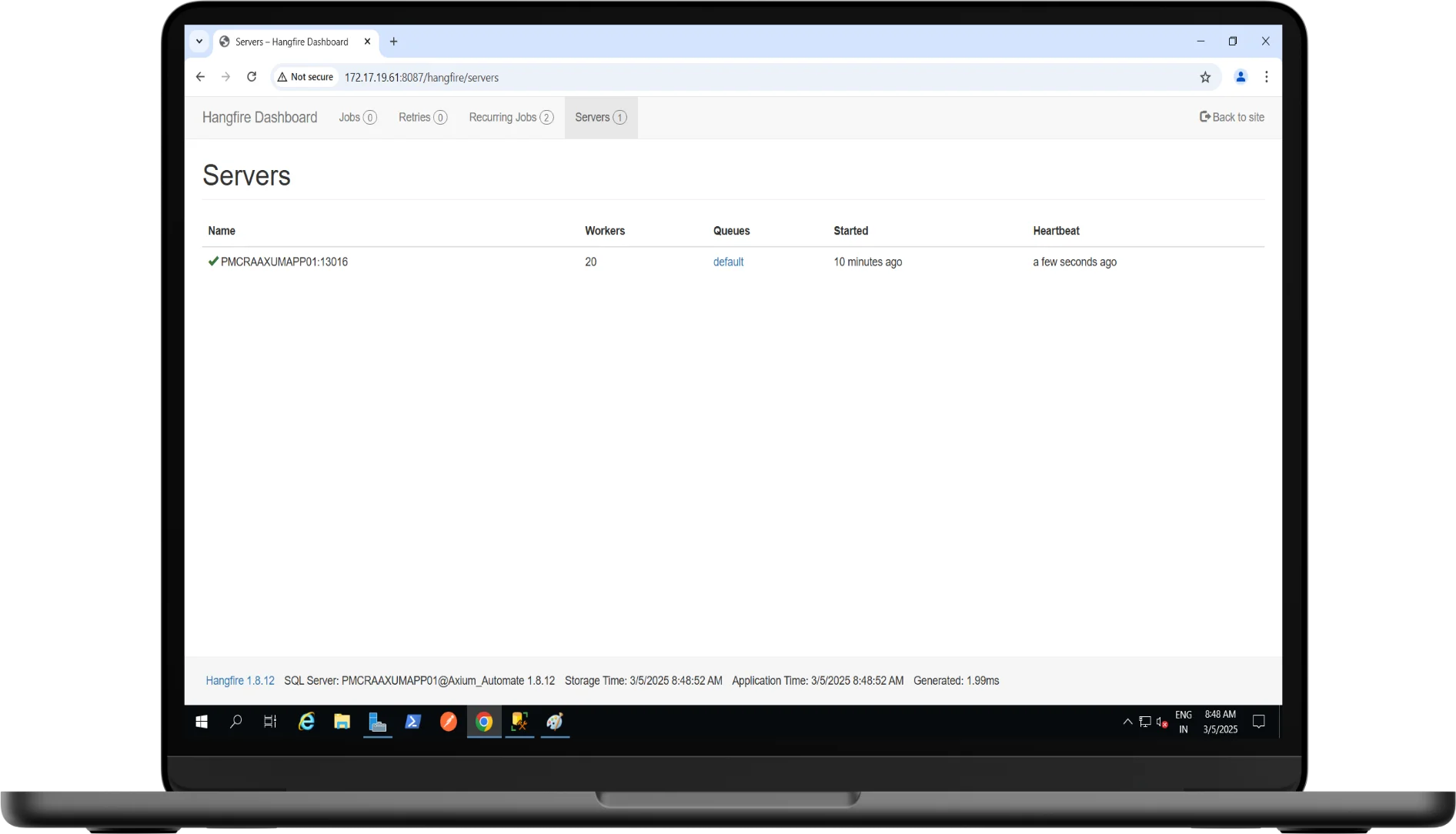Click the Back to site link
Screen dimensions: 1456x834
pyautogui.click(x=1232, y=118)
